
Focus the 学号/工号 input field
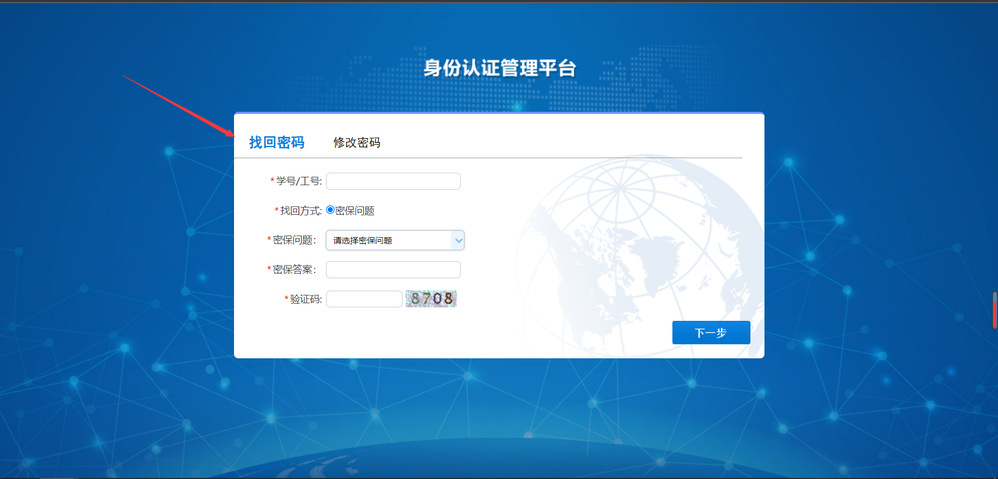393,181
